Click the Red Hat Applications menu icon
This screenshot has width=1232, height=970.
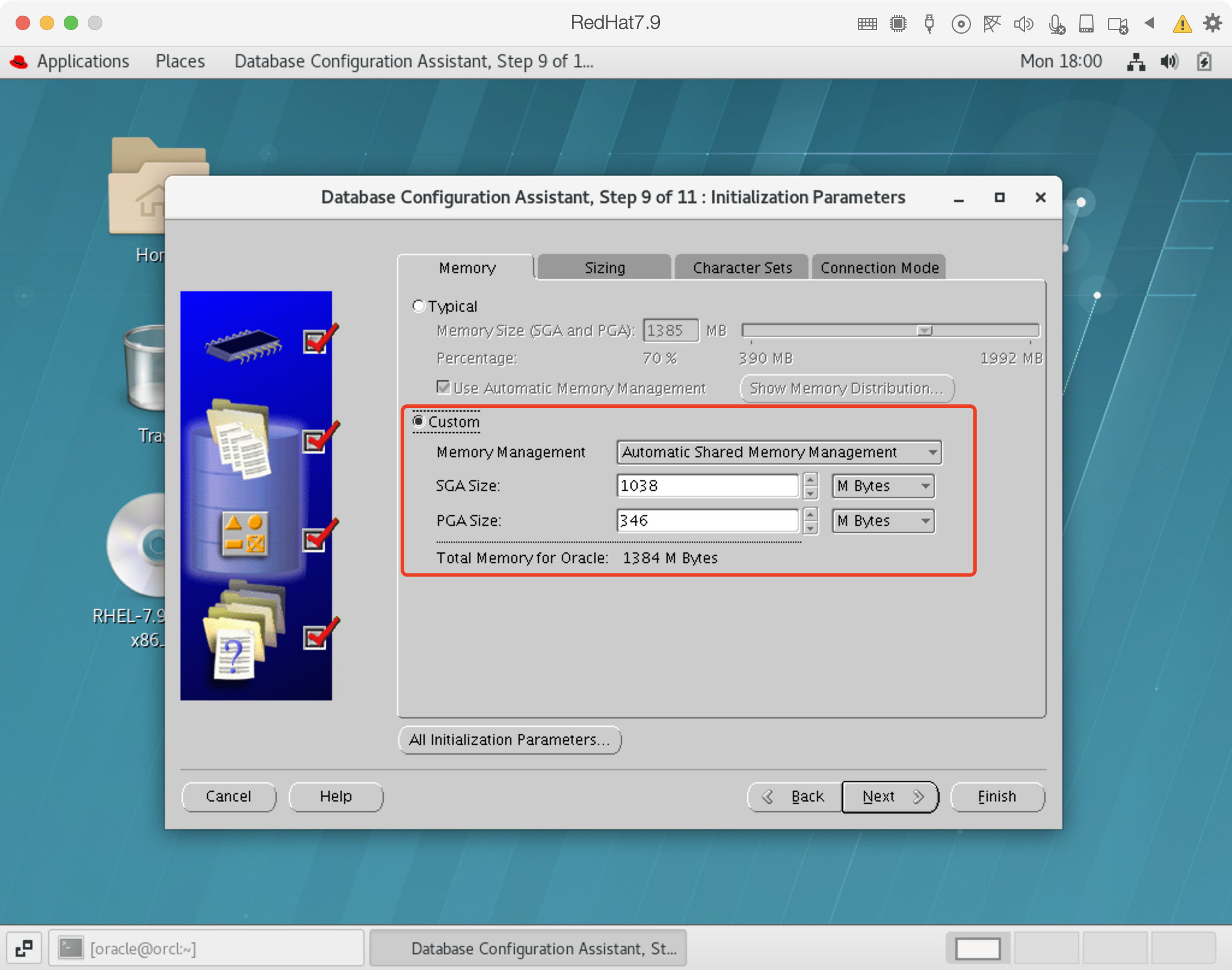click(19, 61)
